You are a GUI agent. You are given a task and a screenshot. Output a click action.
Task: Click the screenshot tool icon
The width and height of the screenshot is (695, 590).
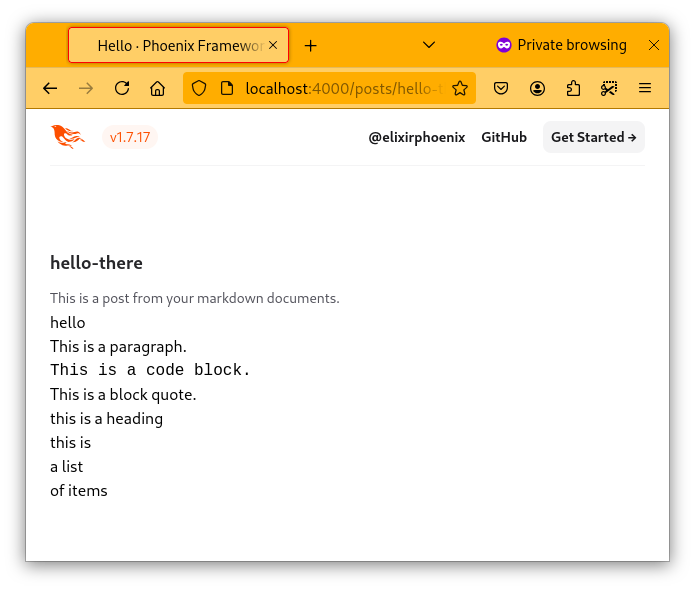(609, 88)
